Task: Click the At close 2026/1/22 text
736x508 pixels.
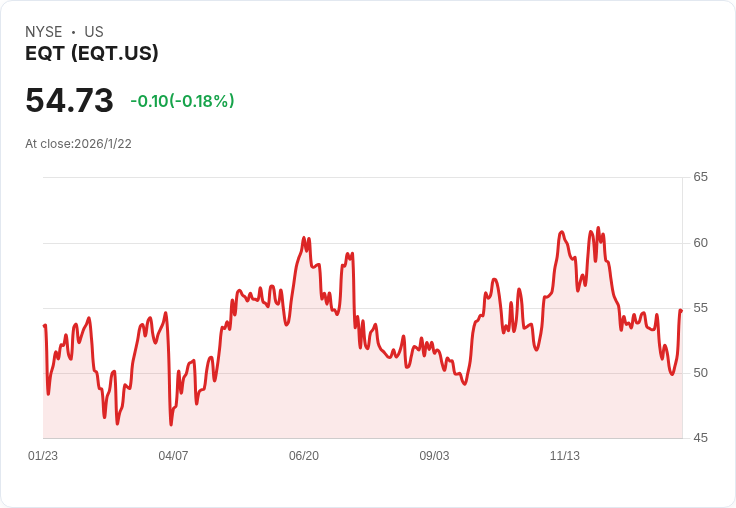Action: (x=78, y=144)
